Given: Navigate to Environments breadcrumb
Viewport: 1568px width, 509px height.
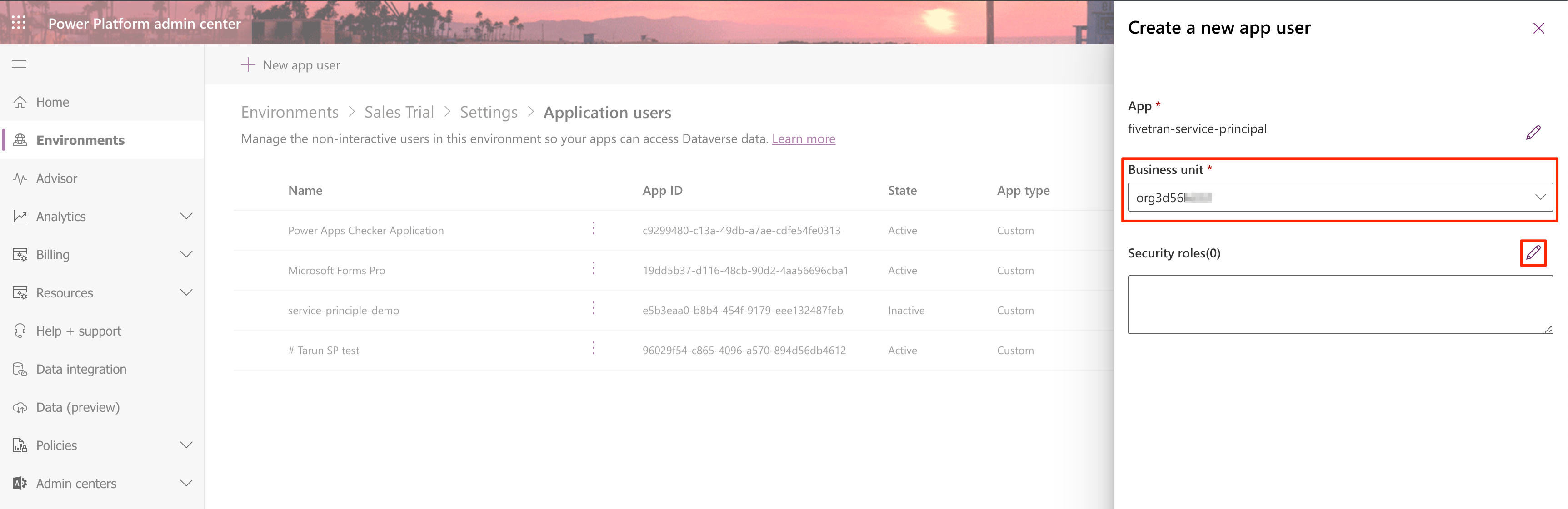Looking at the screenshot, I should (x=289, y=113).
